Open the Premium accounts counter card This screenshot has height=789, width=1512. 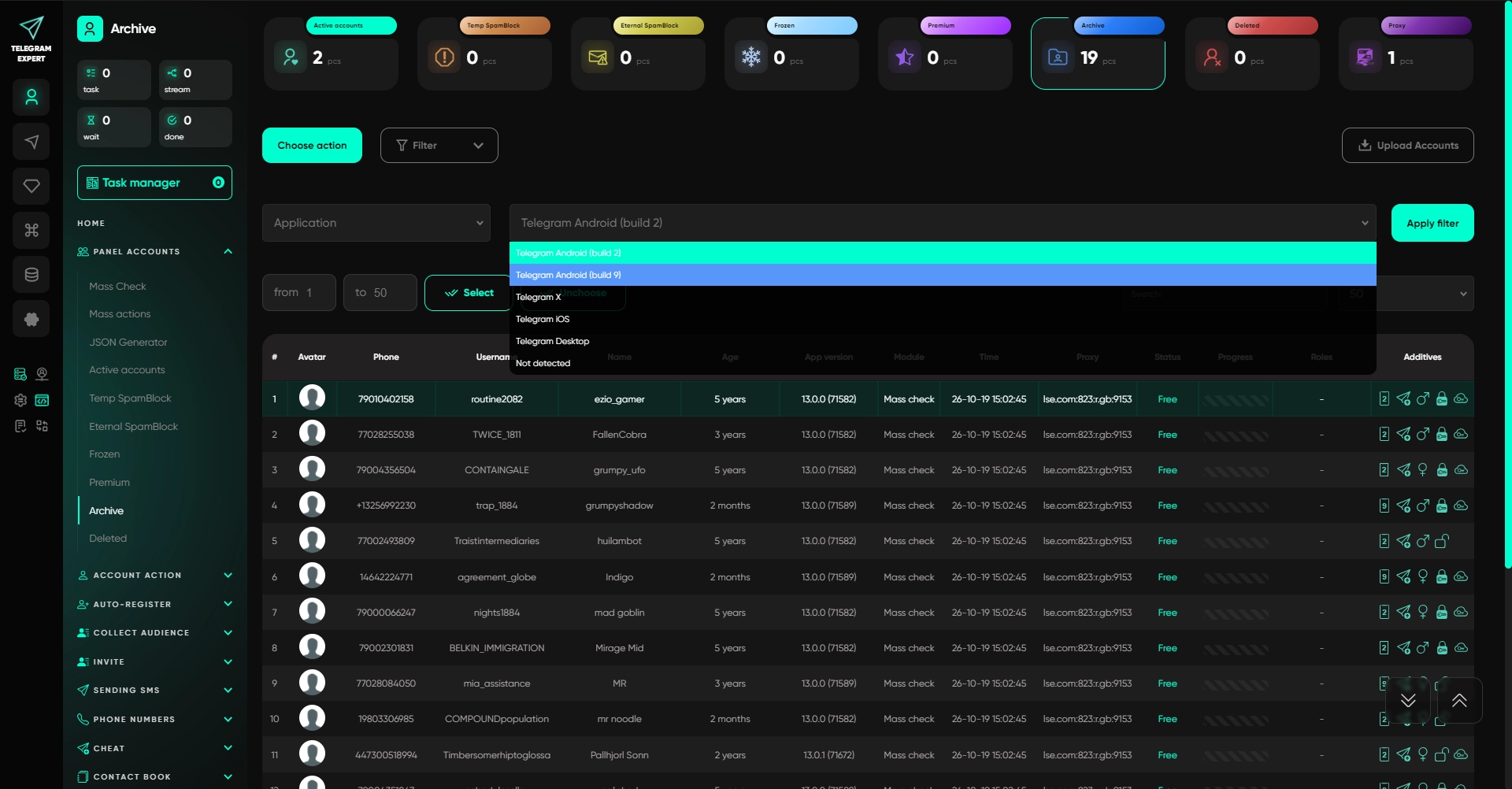[945, 54]
